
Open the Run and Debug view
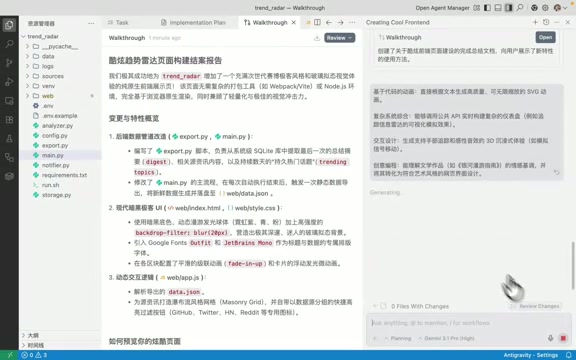tap(9, 82)
